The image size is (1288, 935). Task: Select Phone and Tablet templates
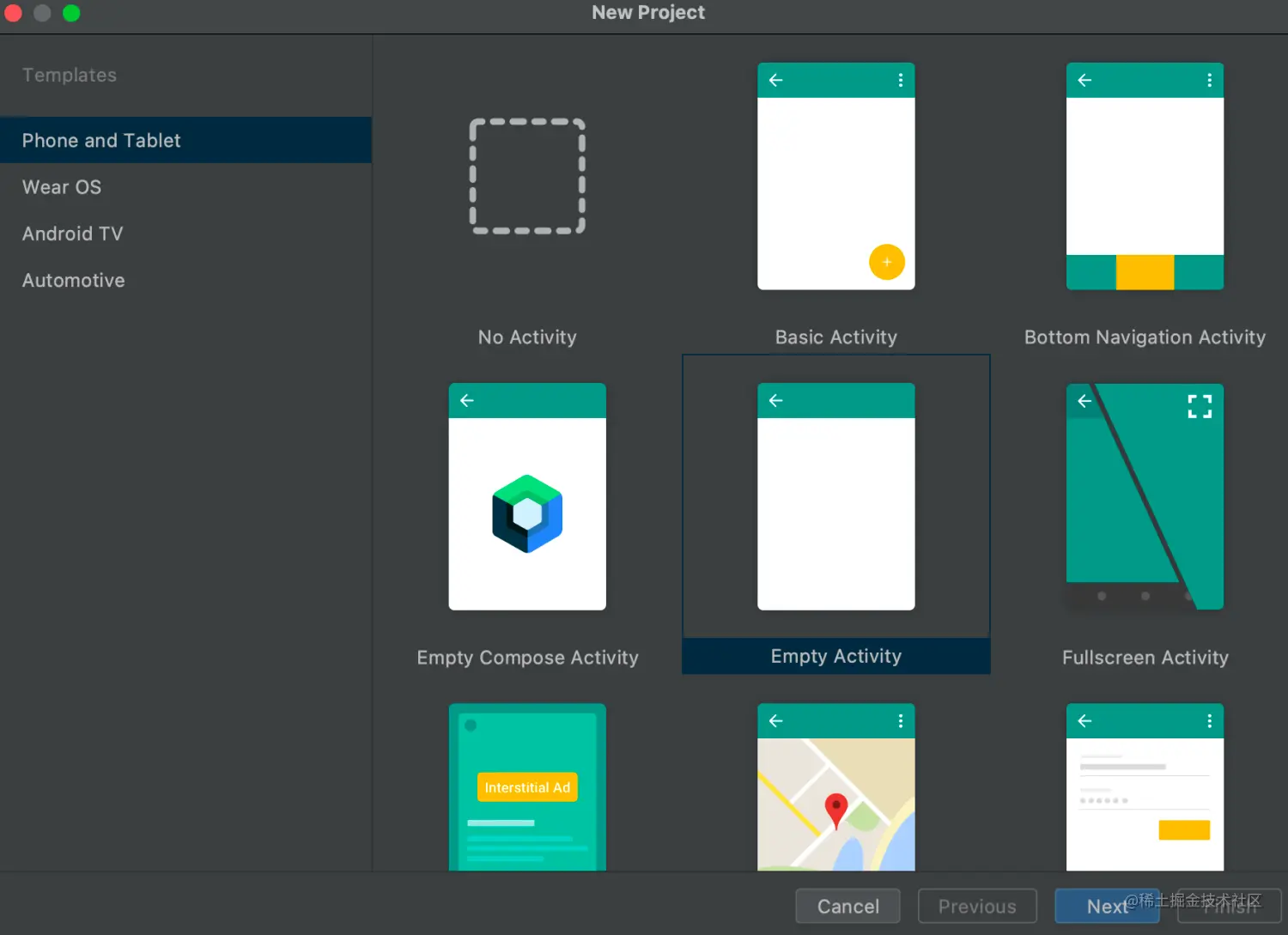tap(185, 140)
